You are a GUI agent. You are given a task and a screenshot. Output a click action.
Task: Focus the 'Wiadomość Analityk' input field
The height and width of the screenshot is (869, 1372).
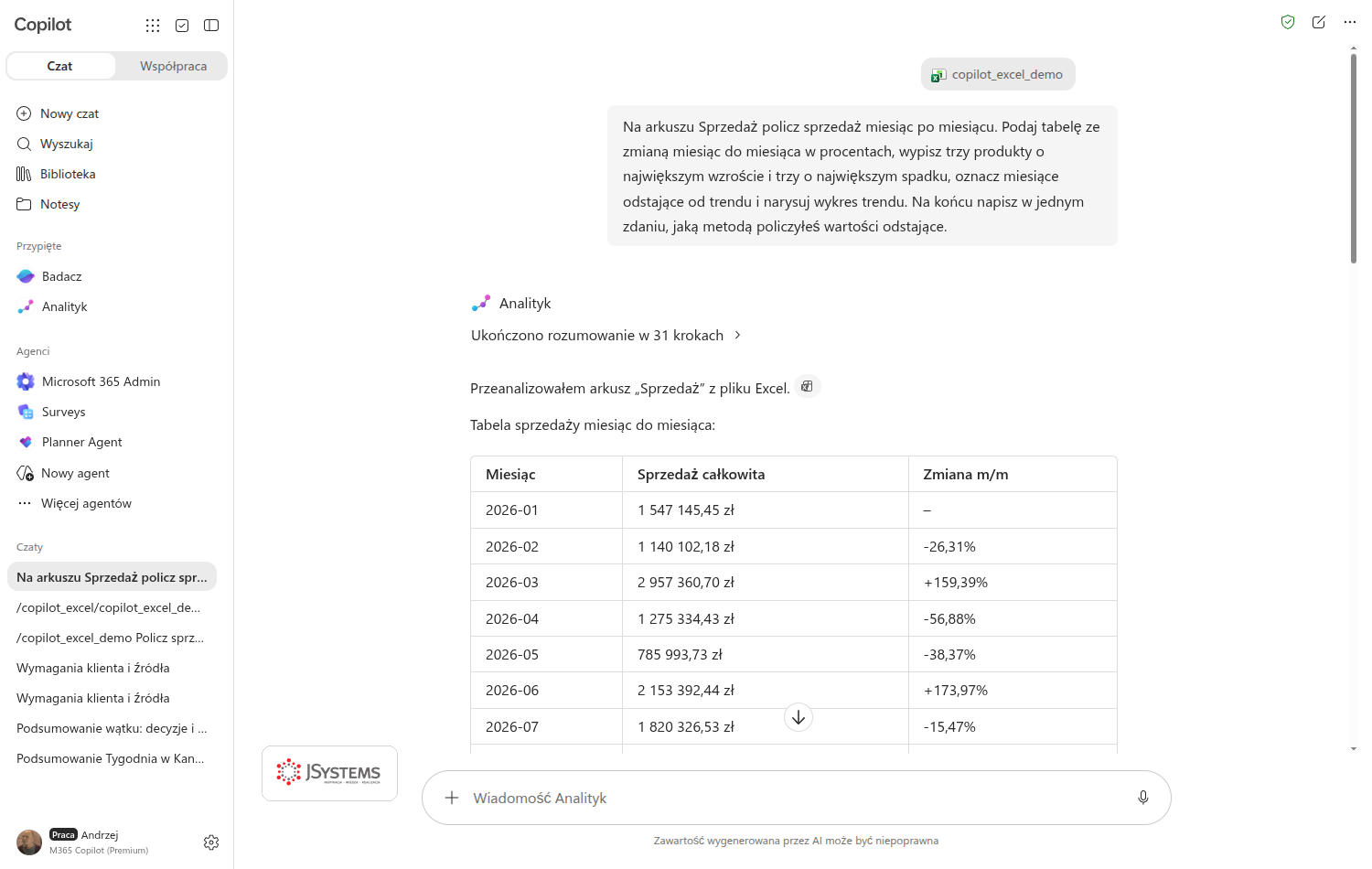(796, 798)
